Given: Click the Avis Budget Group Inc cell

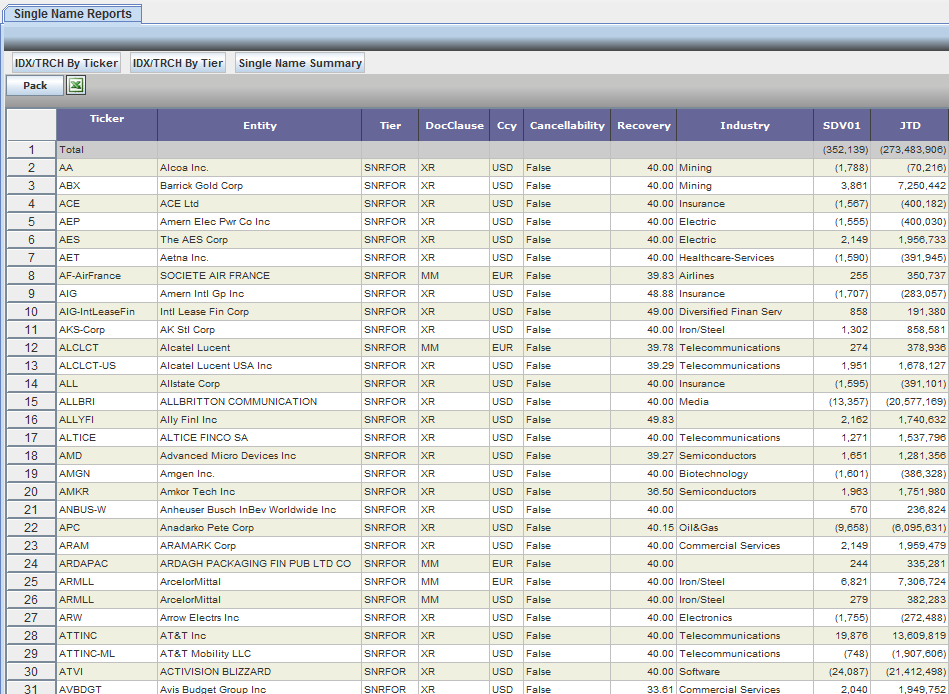Looking at the screenshot, I should [260, 688].
